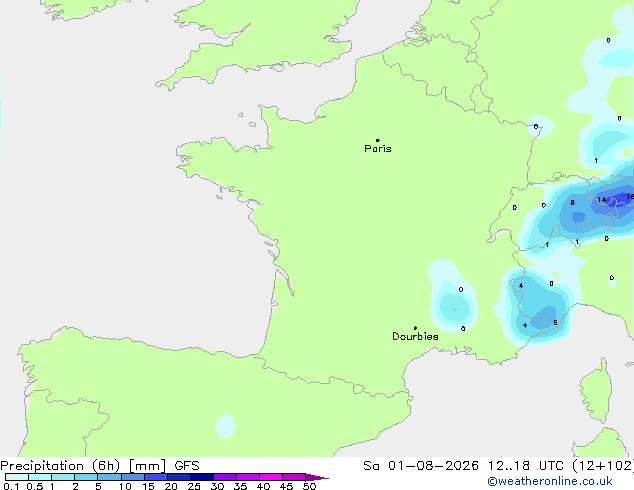Click the over-50 arrow tip of legend

coord(317,477)
